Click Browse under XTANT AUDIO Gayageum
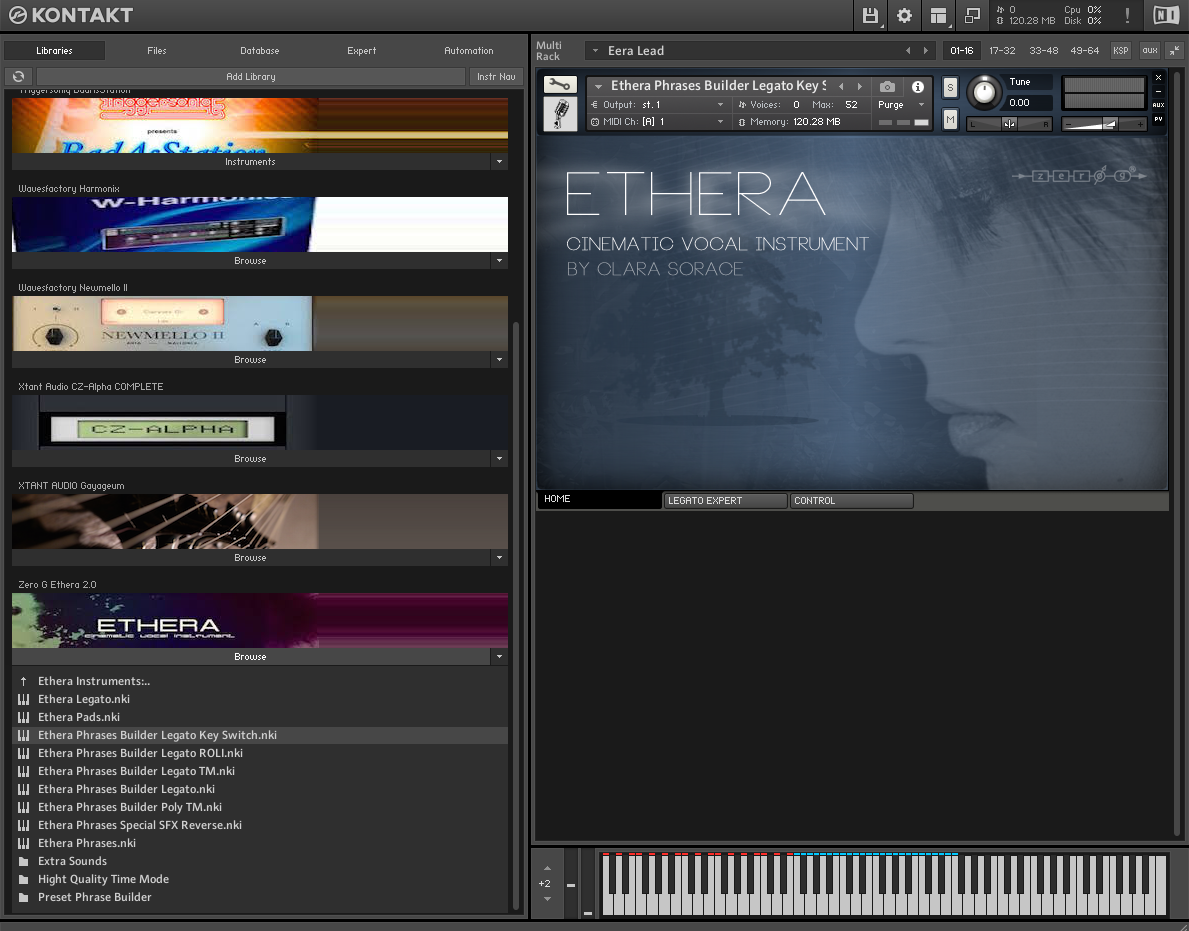 [251, 557]
